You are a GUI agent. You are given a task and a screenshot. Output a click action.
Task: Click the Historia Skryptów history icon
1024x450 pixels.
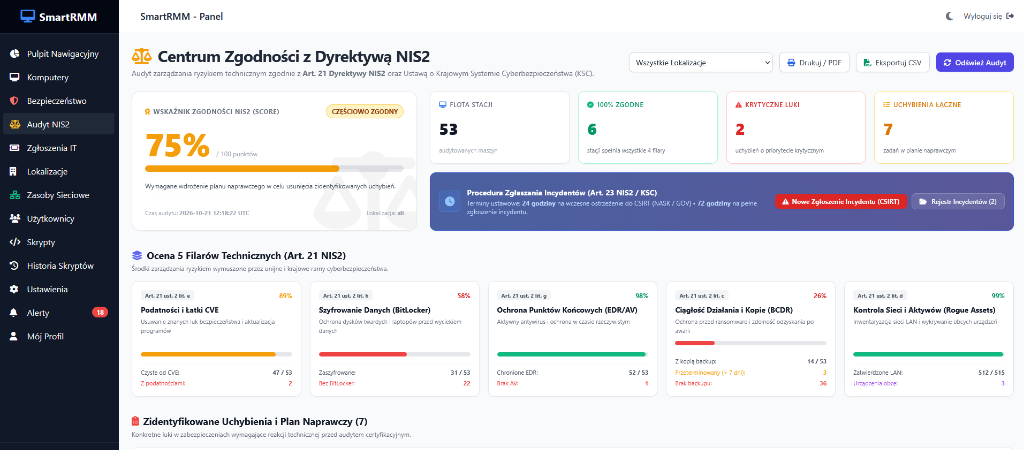click(x=14, y=266)
